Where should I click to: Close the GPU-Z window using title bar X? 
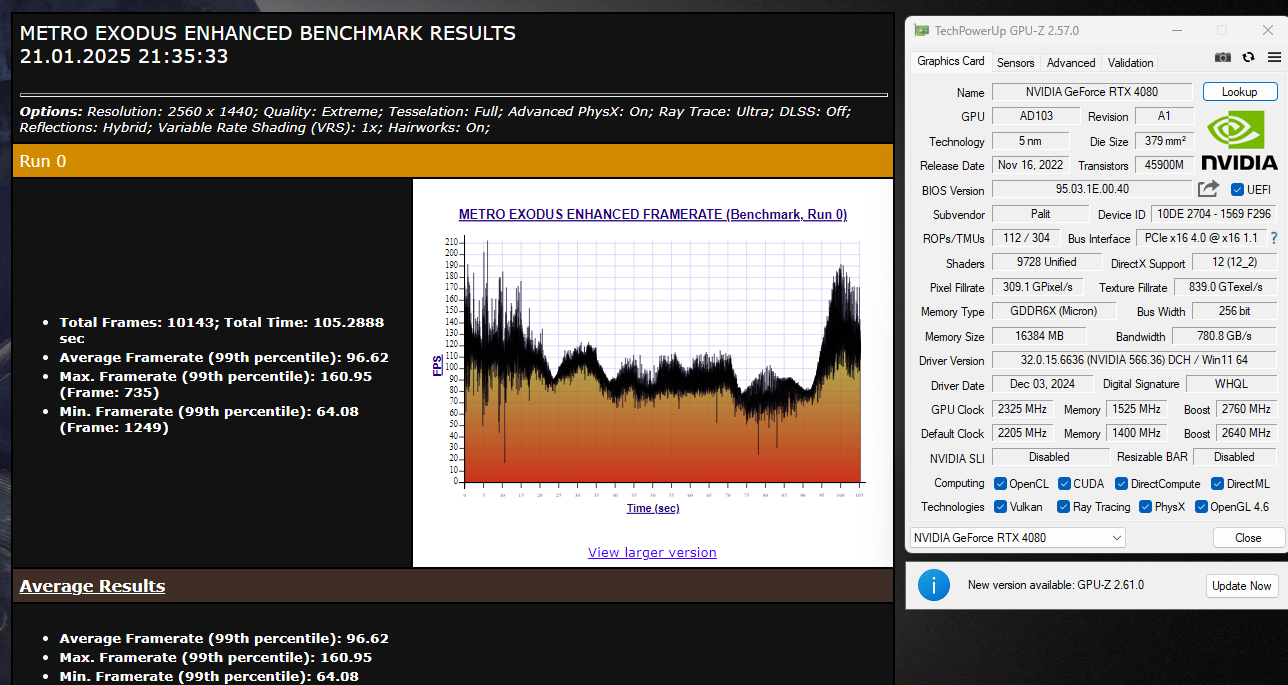1270,31
